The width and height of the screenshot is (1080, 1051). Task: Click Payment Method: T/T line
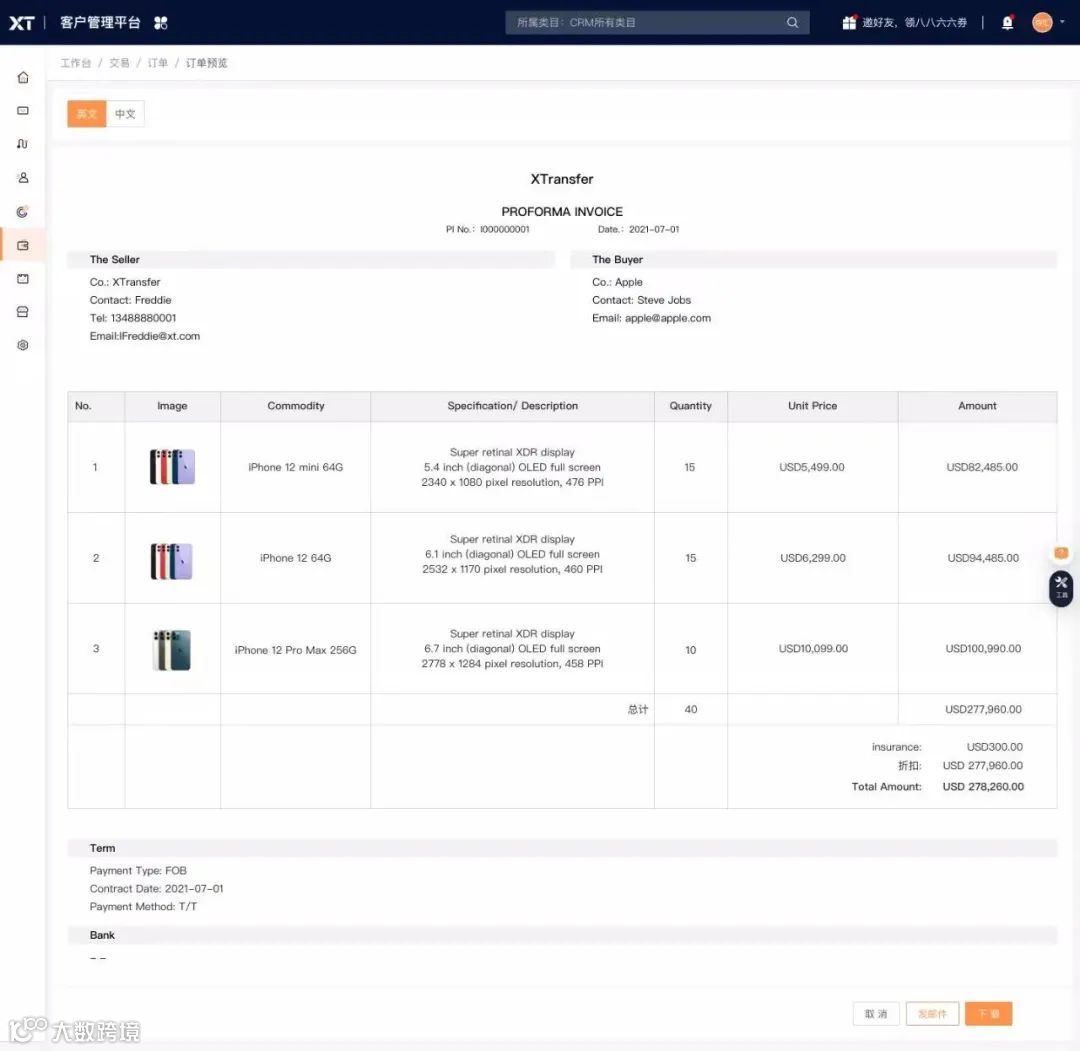tap(143, 906)
